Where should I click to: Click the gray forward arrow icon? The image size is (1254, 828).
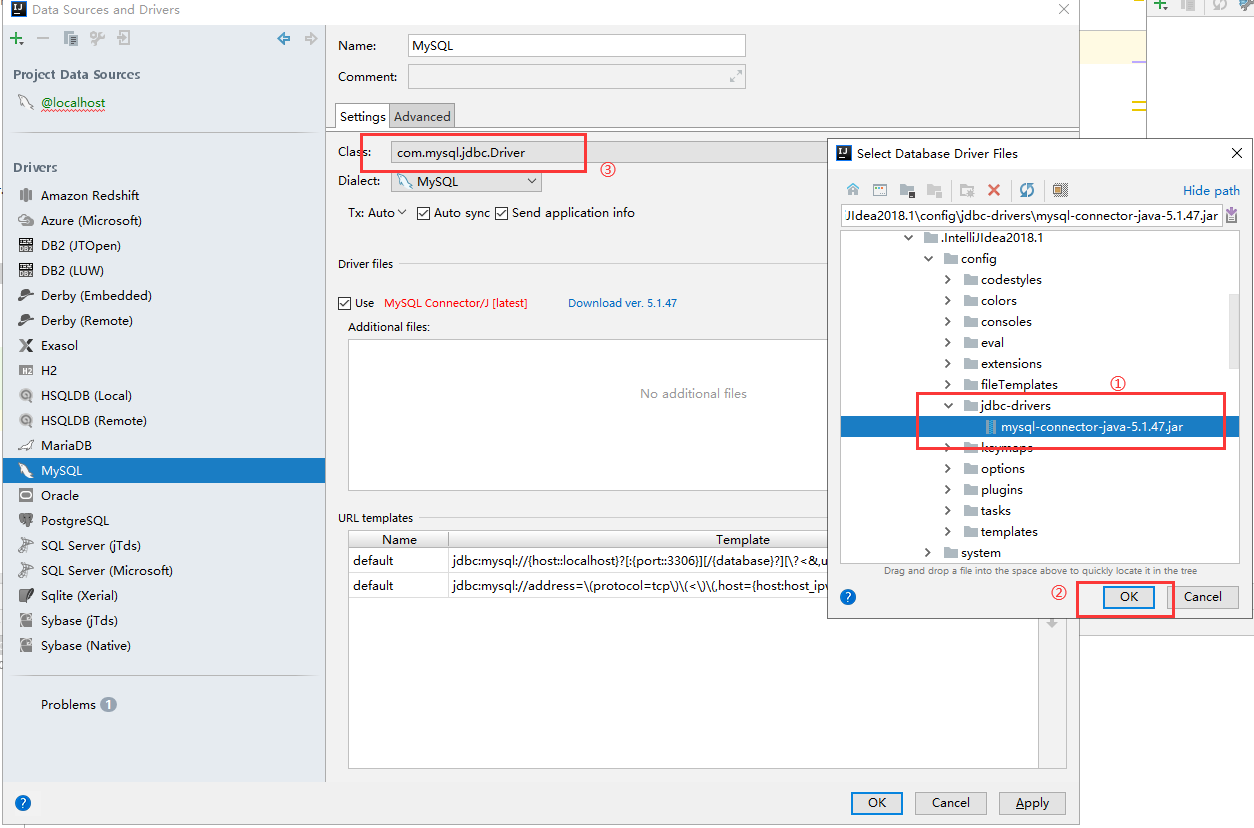[311, 38]
